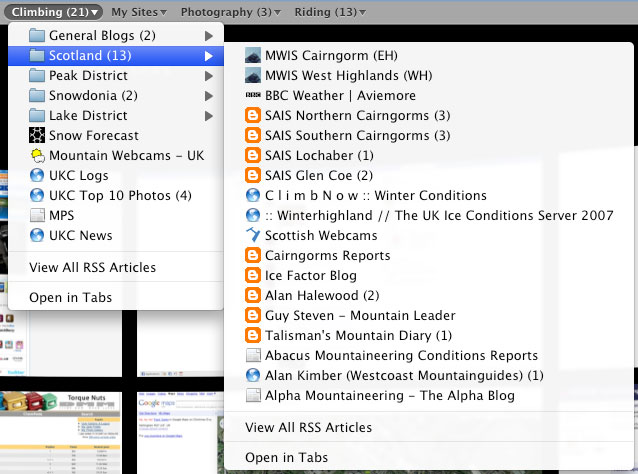Open Guy Steven – Mountain Leader bookmark
Image resolution: width=638 pixels, height=474 pixels.
pos(429,315)
